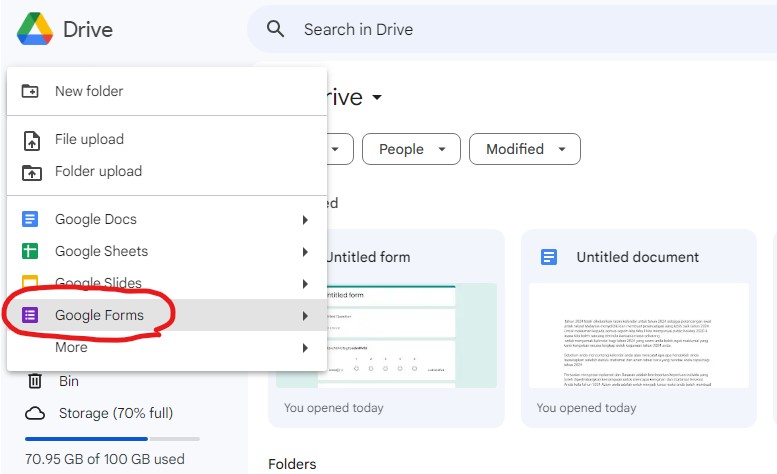Expand the Google Docs submenu arrow
Image resolution: width=777 pixels, height=474 pixels.
305,220
